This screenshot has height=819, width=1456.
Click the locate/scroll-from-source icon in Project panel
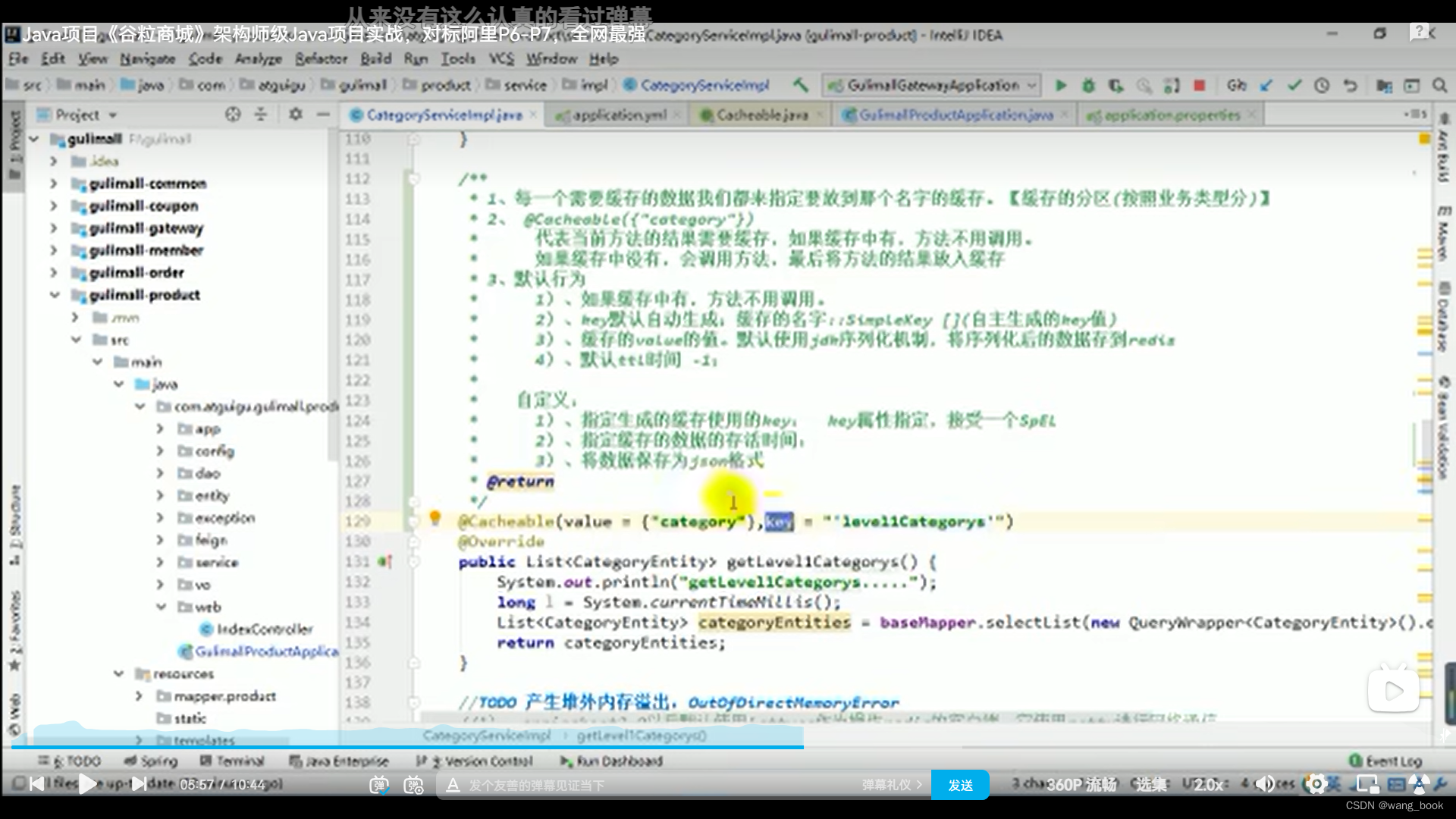pyautogui.click(x=233, y=115)
